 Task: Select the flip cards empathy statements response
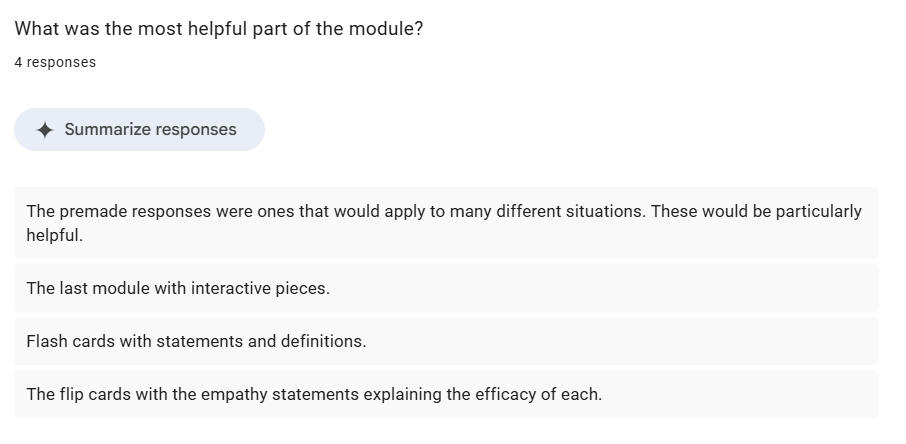[446, 394]
